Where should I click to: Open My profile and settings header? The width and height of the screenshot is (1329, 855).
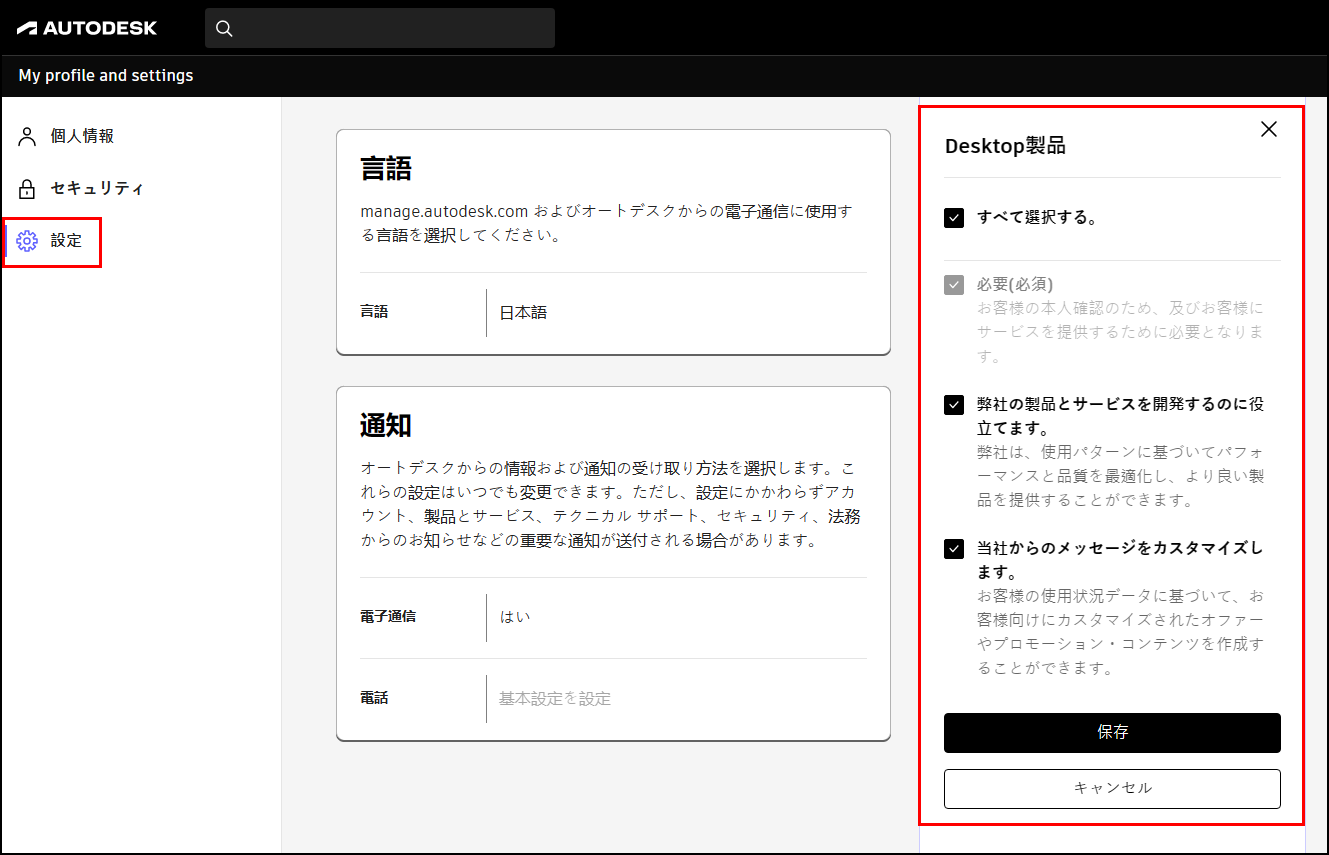105,75
